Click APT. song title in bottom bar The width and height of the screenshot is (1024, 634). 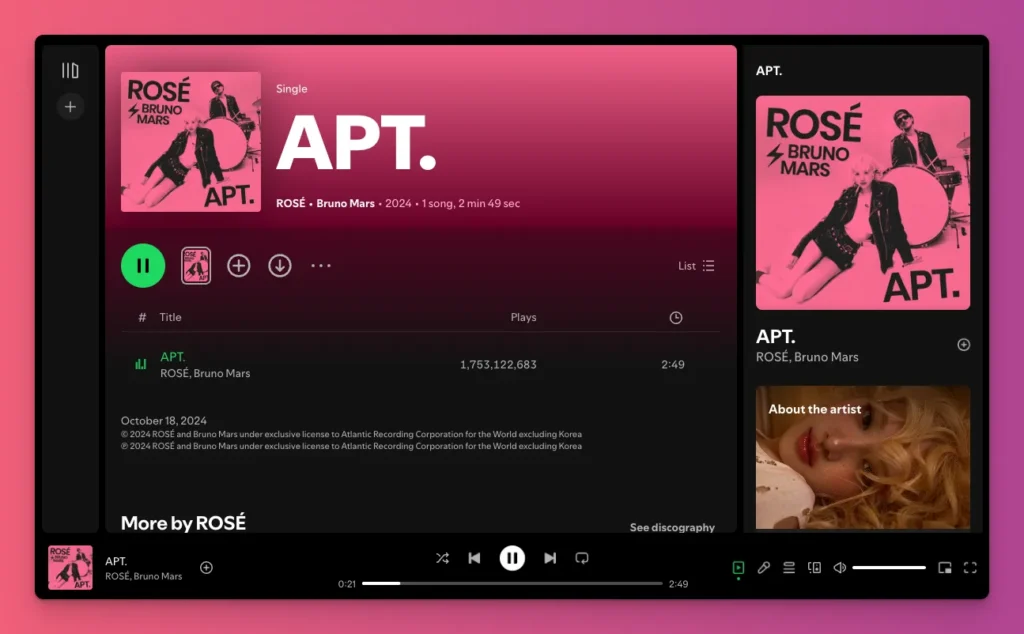[x=116, y=561]
